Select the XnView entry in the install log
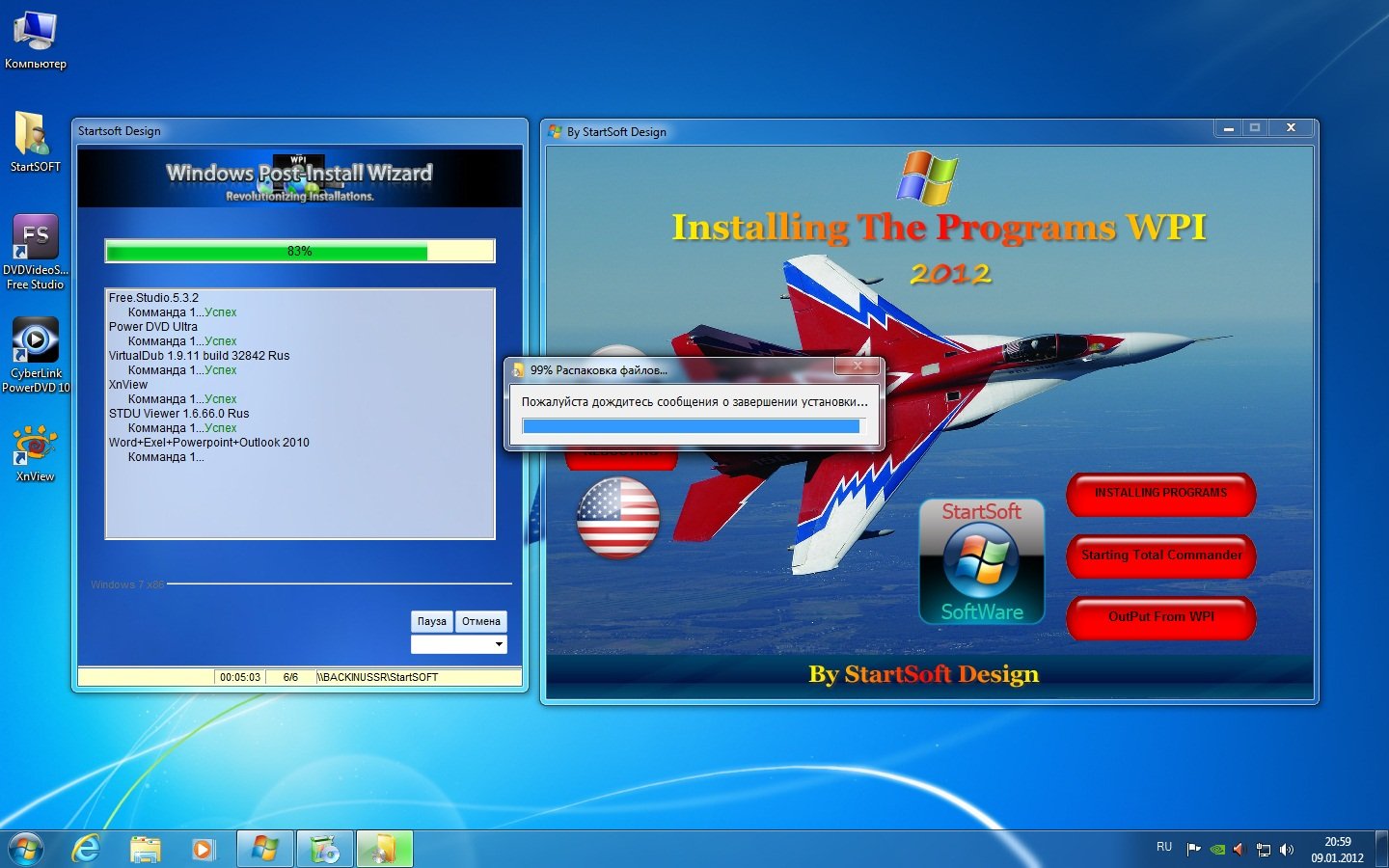This screenshot has height=868, width=1389. point(128,385)
